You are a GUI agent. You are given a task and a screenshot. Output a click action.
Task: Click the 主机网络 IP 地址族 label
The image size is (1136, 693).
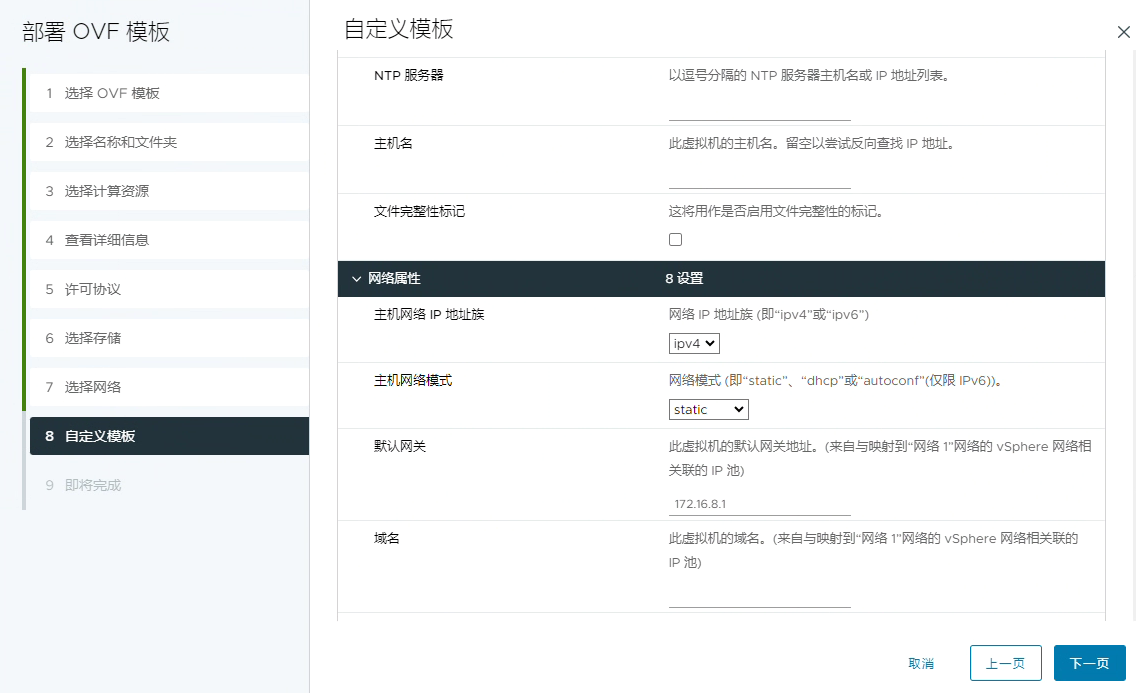coord(429,314)
